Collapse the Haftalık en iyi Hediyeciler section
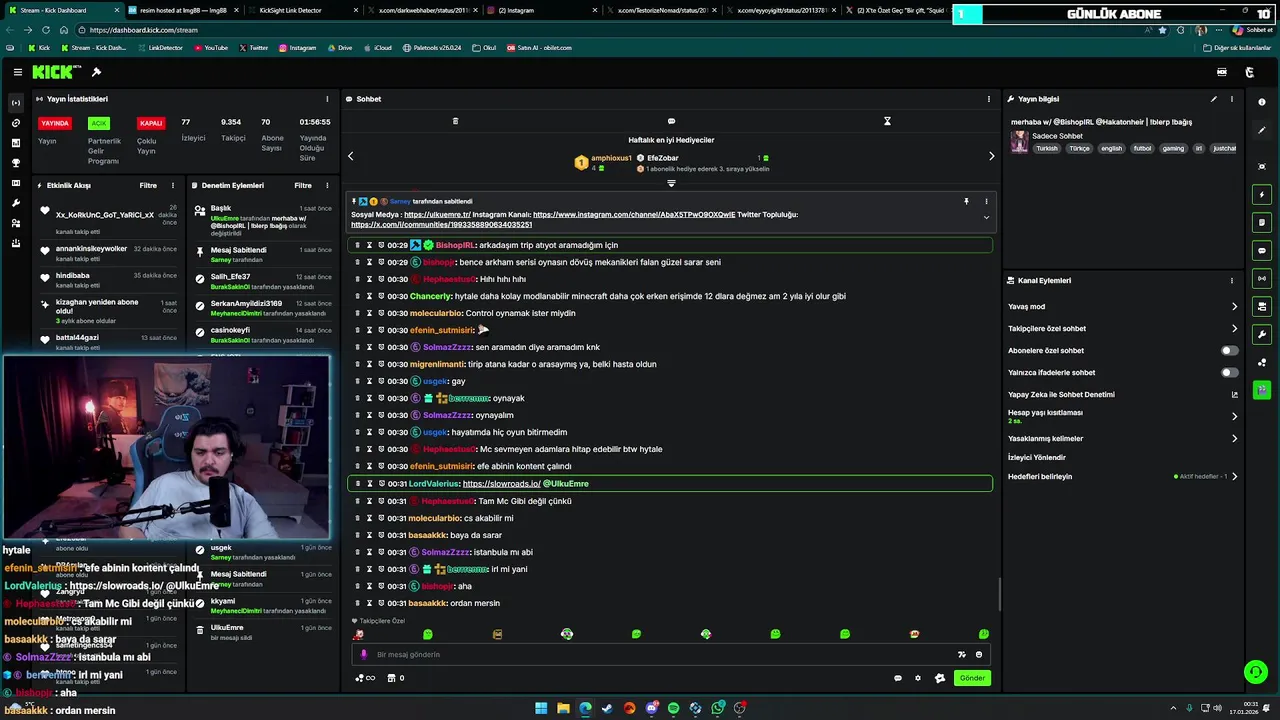Viewport: 1280px width, 720px height. 671,183
